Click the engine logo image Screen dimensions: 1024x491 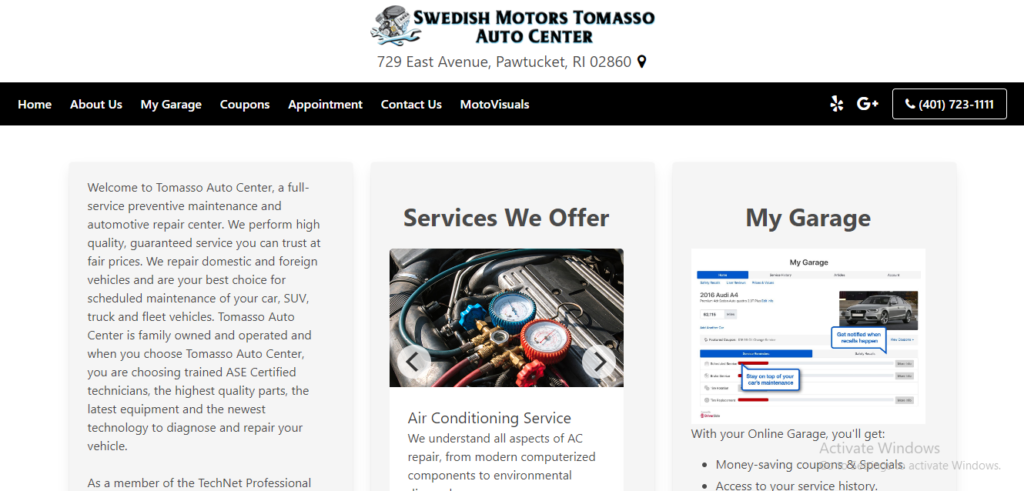(x=391, y=25)
